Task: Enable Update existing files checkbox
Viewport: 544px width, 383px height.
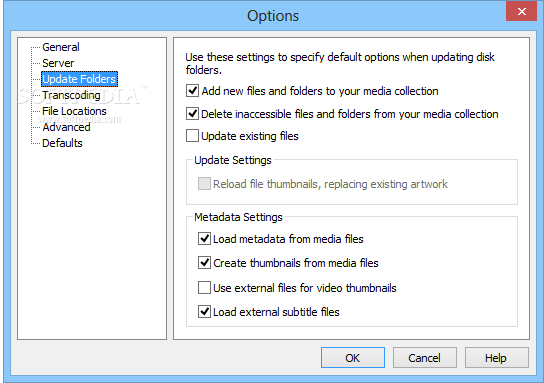Action: coord(192,136)
